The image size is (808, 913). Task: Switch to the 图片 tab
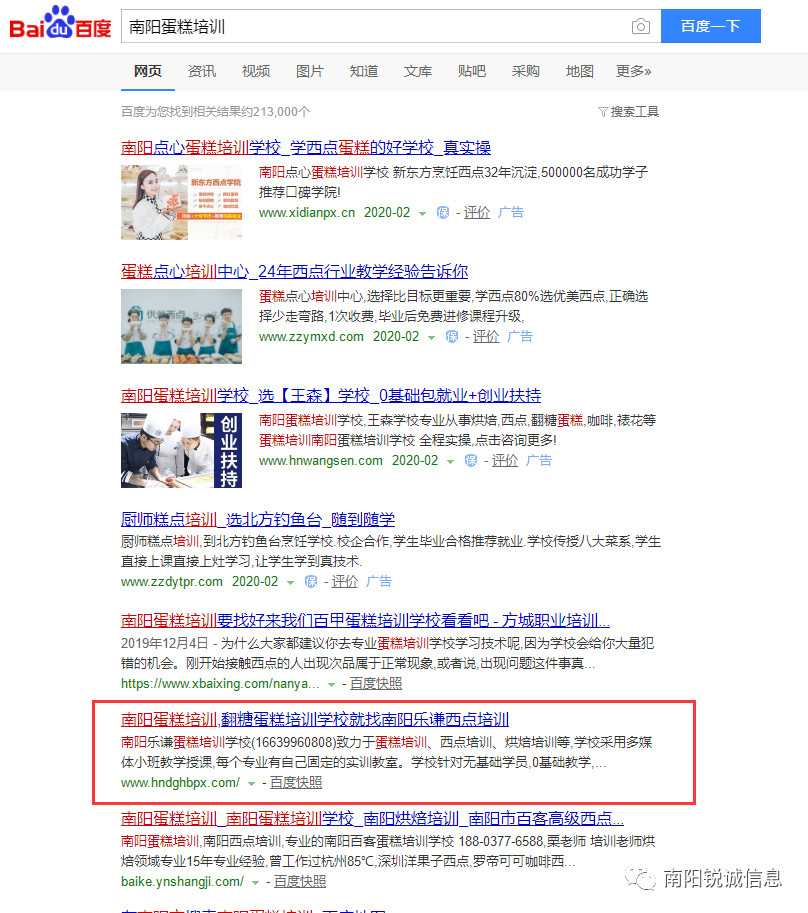(310, 71)
